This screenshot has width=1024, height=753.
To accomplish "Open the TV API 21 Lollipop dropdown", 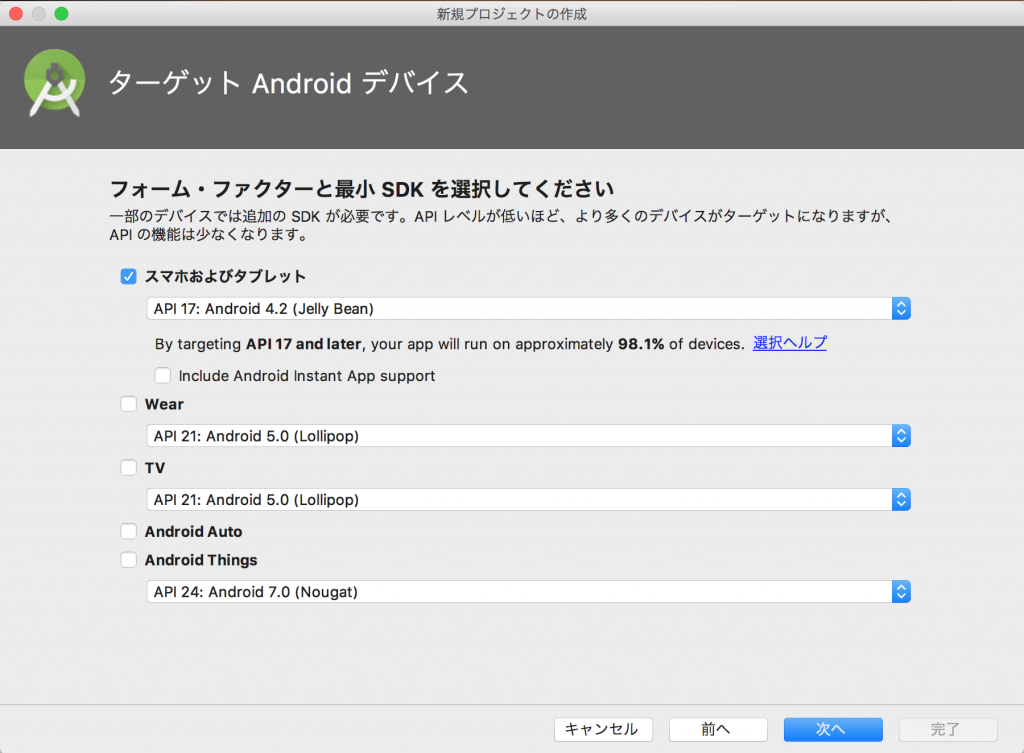I will tap(528, 500).
